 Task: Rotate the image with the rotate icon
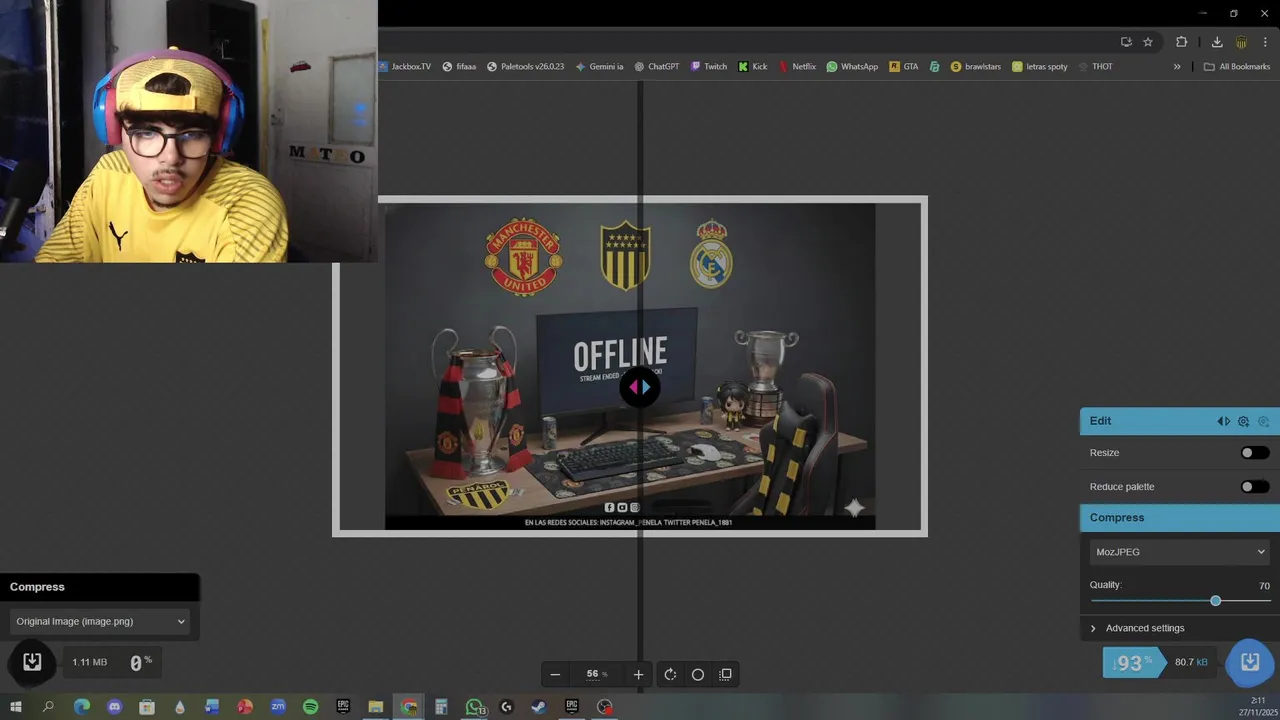[670, 674]
